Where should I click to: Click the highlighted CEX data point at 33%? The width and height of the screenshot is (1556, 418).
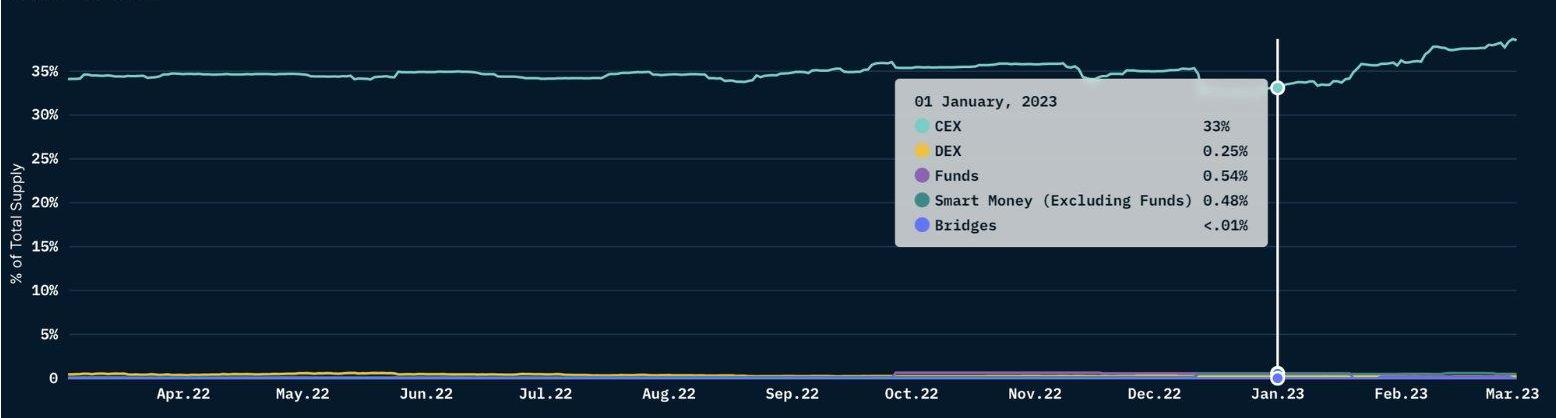1277,88
